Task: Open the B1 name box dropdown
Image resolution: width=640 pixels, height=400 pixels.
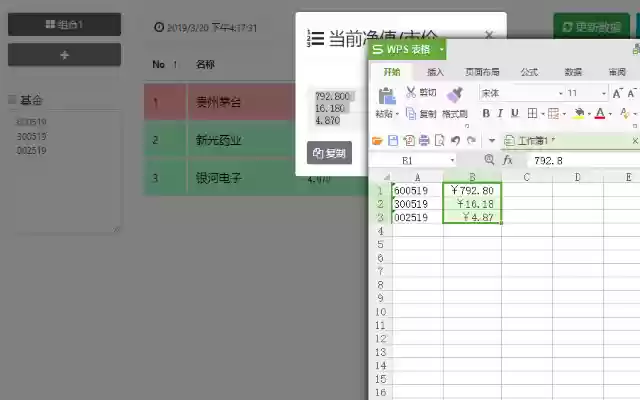Action: pos(452,160)
